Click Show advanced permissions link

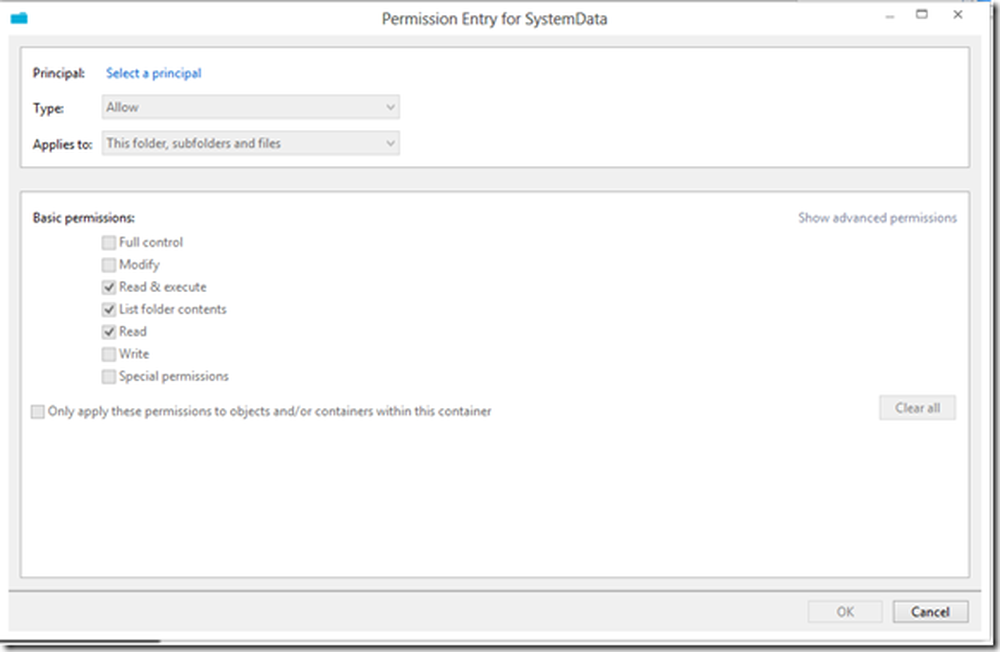[877, 217]
